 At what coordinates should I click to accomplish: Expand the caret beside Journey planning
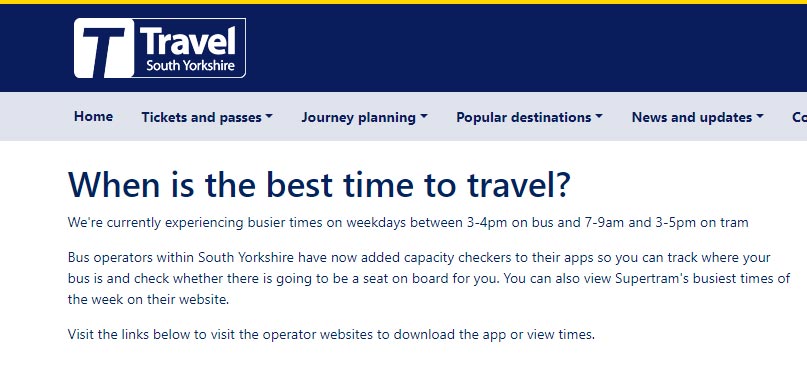coord(424,117)
